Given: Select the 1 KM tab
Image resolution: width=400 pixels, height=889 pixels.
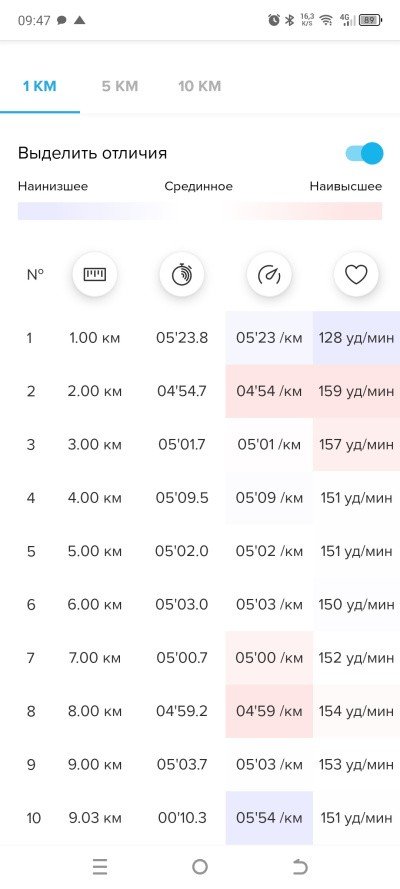Looking at the screenshot, I should pyautogui.click(x=40, y=86).
